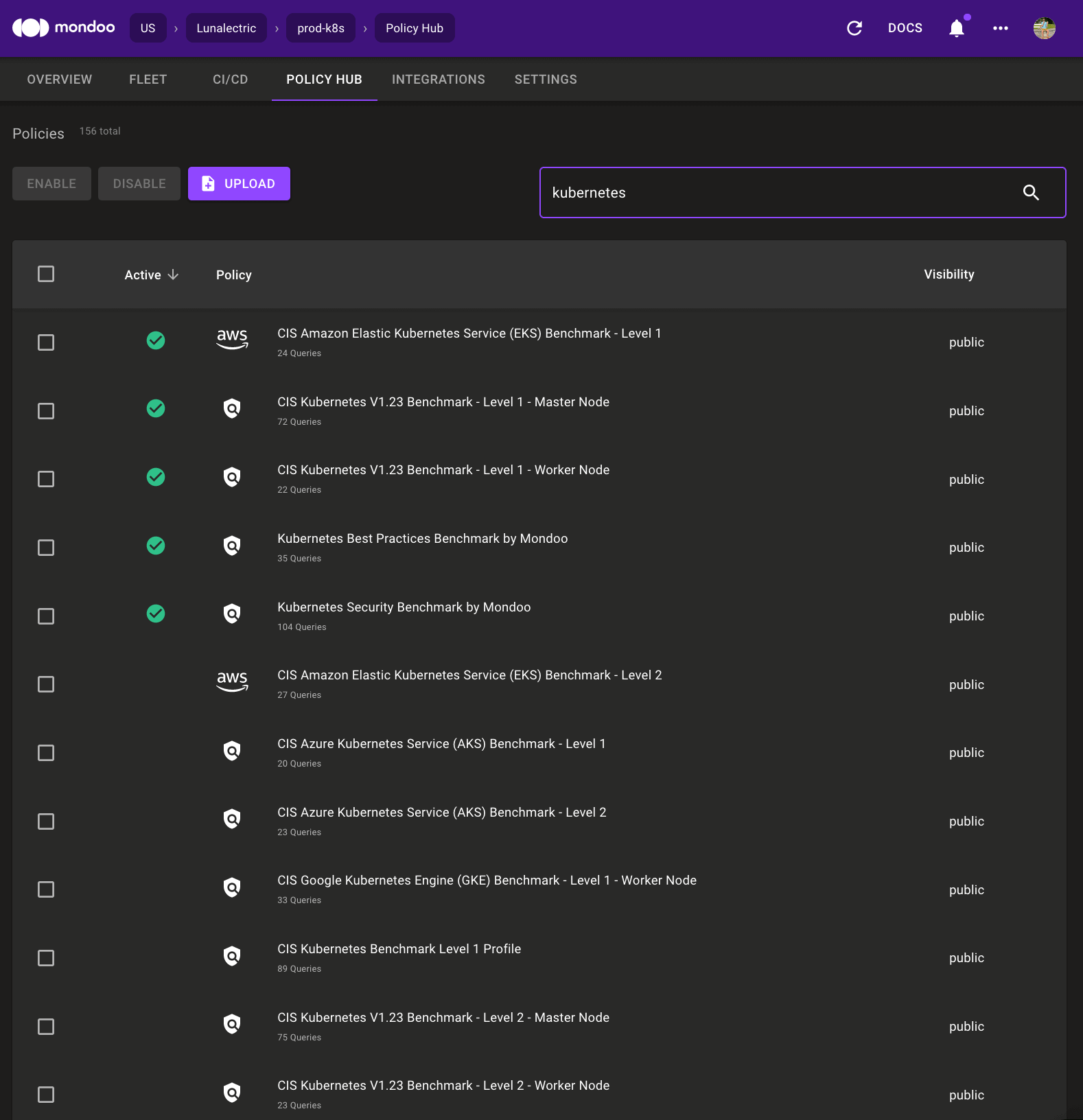The image size is (1083, 1120).
Task: Open the US region breadcrumb
Action: pyautogui.click(x=148, y=28)
